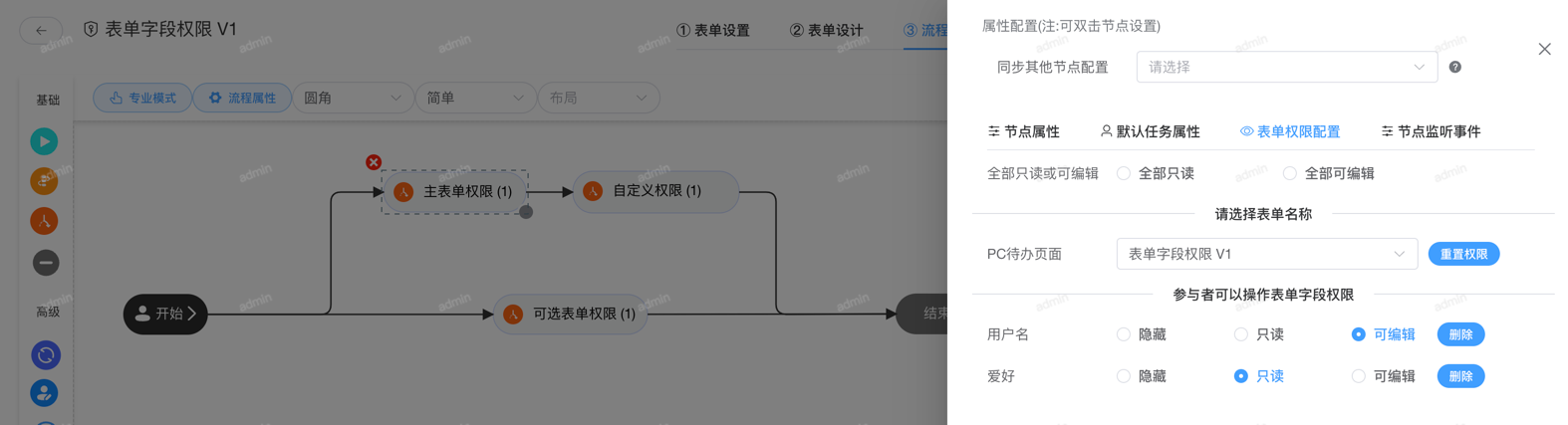Screen dimensions: 1568x425
Task: Switch to the 节点属性 tab
Action: coord(1024,131)
